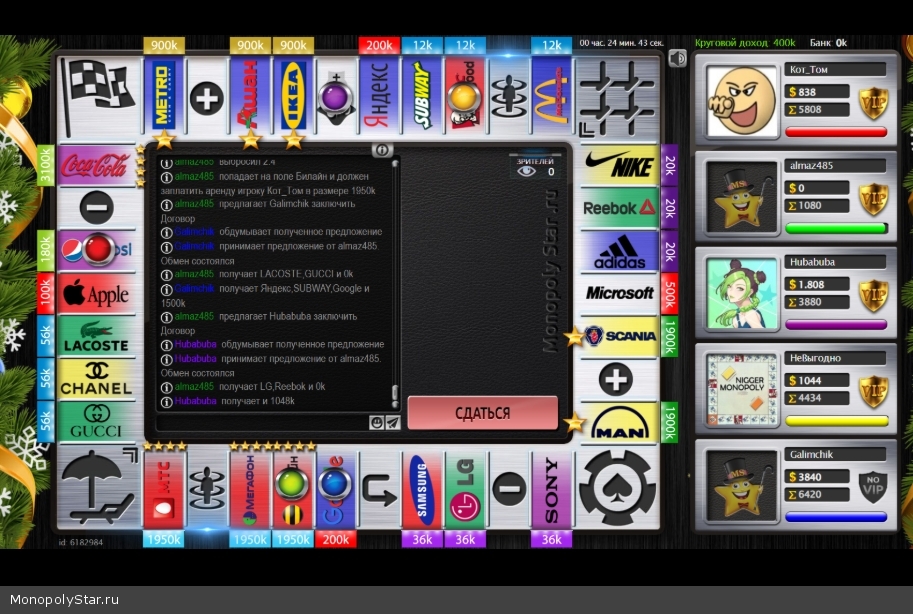Click the SUBWAY property tile
This screenshot has height=614, width=913.
pos(422,96)
